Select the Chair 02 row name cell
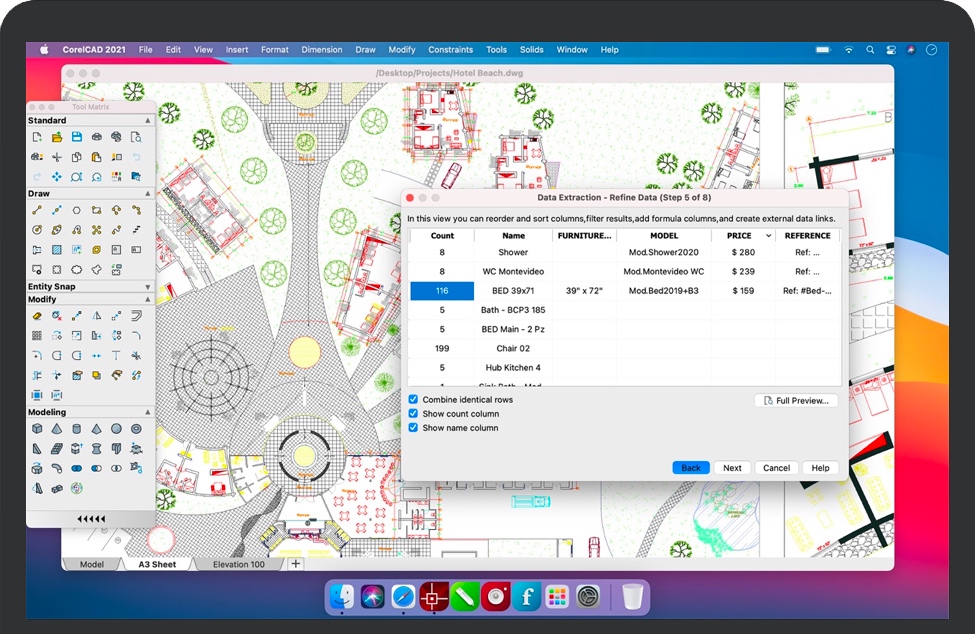Viewport: 975px width, 634px height. [x=513, y=349]
